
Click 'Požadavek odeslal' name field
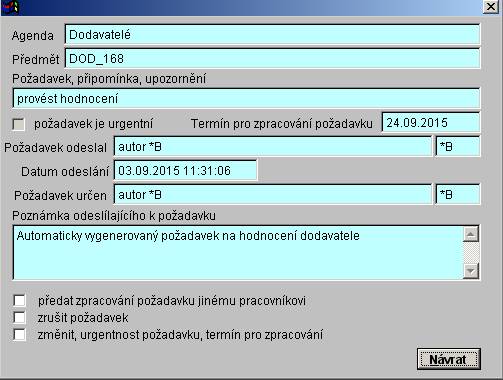click(273, 146)
